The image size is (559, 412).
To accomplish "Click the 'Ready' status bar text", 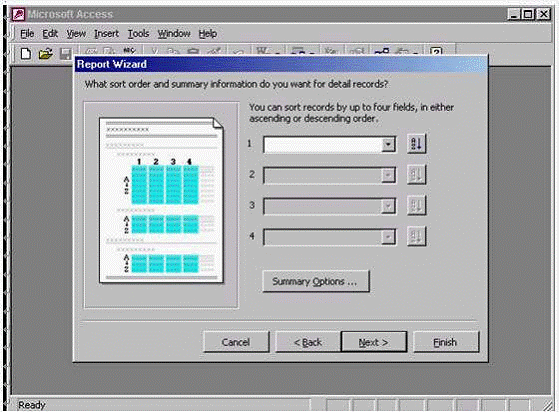I will [32, 405].
